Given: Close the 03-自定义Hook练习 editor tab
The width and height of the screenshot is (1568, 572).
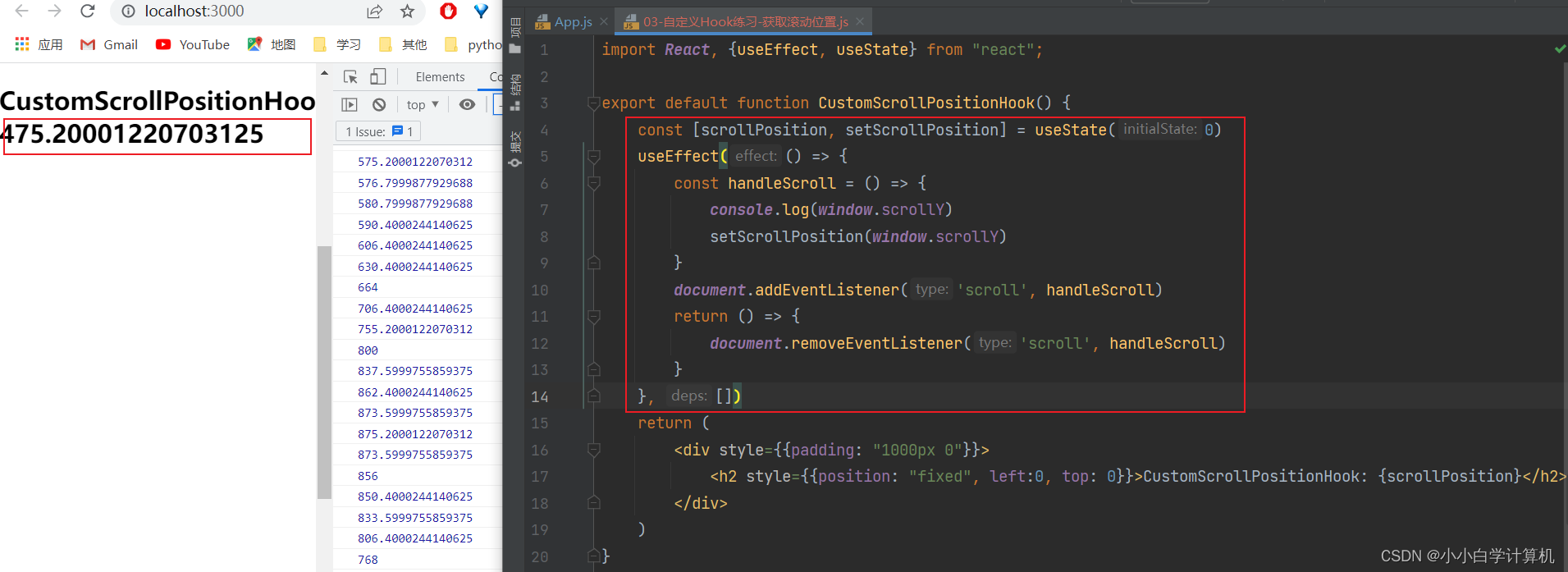Looking at the screenshot, I should pyautogui.click(x=859, y=21).
